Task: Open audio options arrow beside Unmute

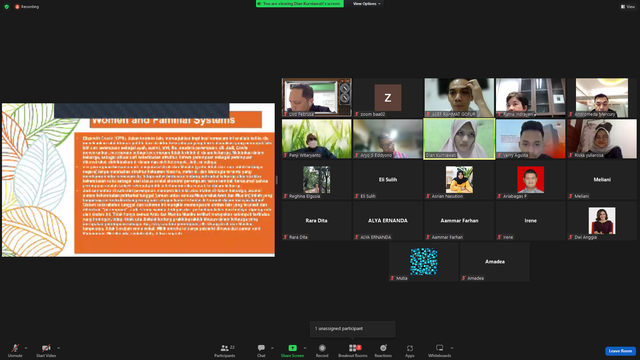Action: (x=26, y=348)
